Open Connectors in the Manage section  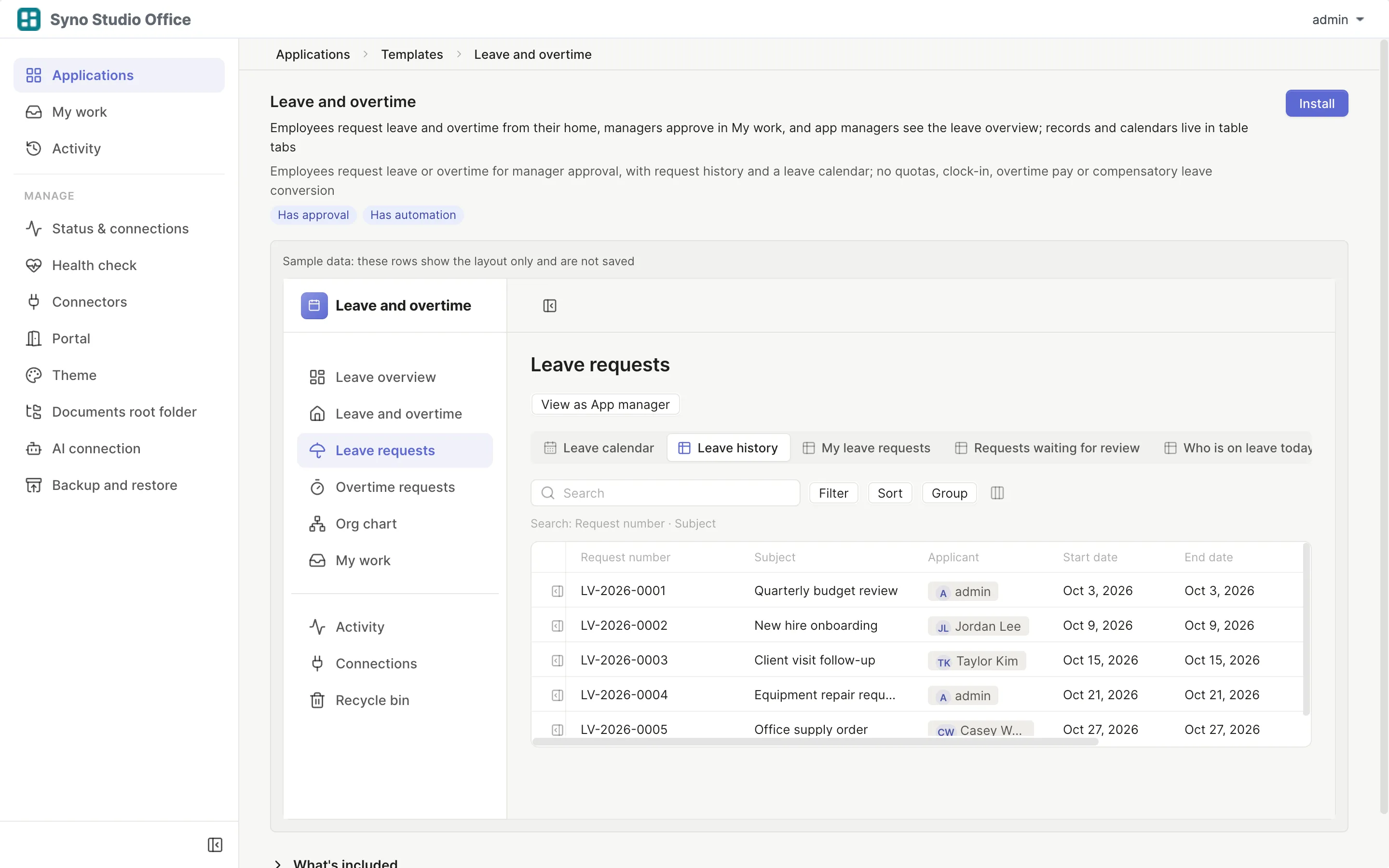(120, 302)
